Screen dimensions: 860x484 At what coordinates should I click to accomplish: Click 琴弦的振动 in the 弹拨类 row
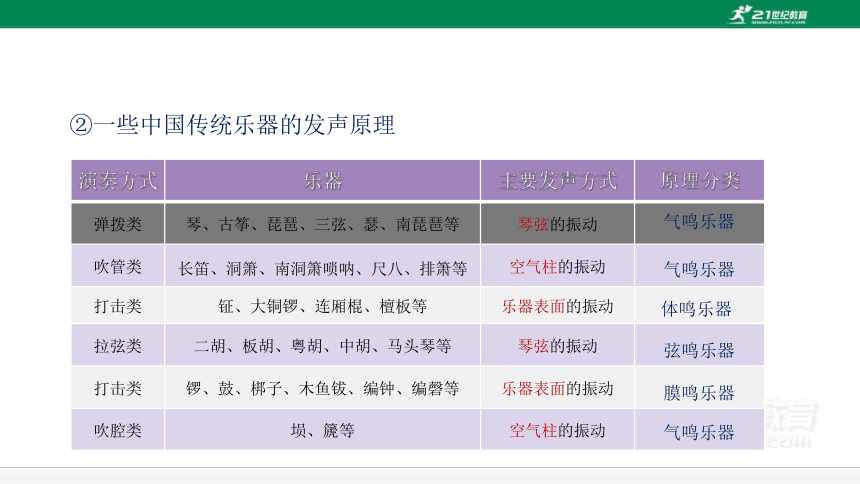coord(558,224)
